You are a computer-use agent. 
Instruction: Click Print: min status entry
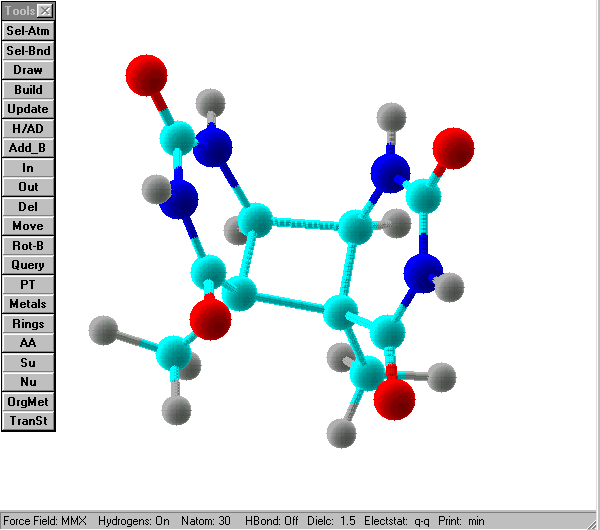[461, 521]
